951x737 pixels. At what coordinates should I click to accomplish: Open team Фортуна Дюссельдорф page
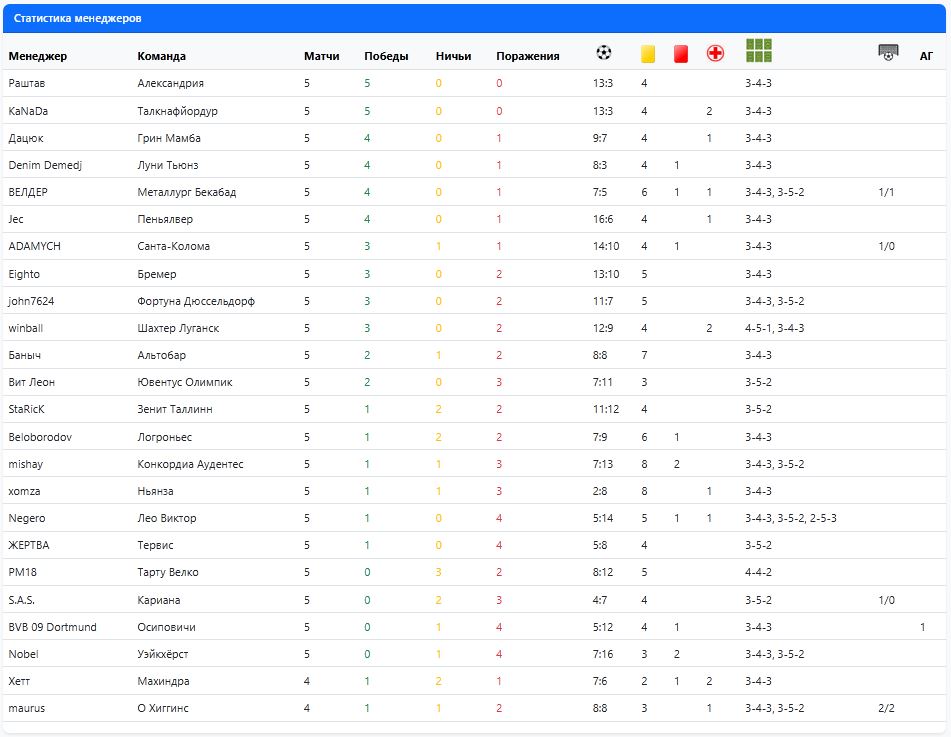tap(195, 301)
